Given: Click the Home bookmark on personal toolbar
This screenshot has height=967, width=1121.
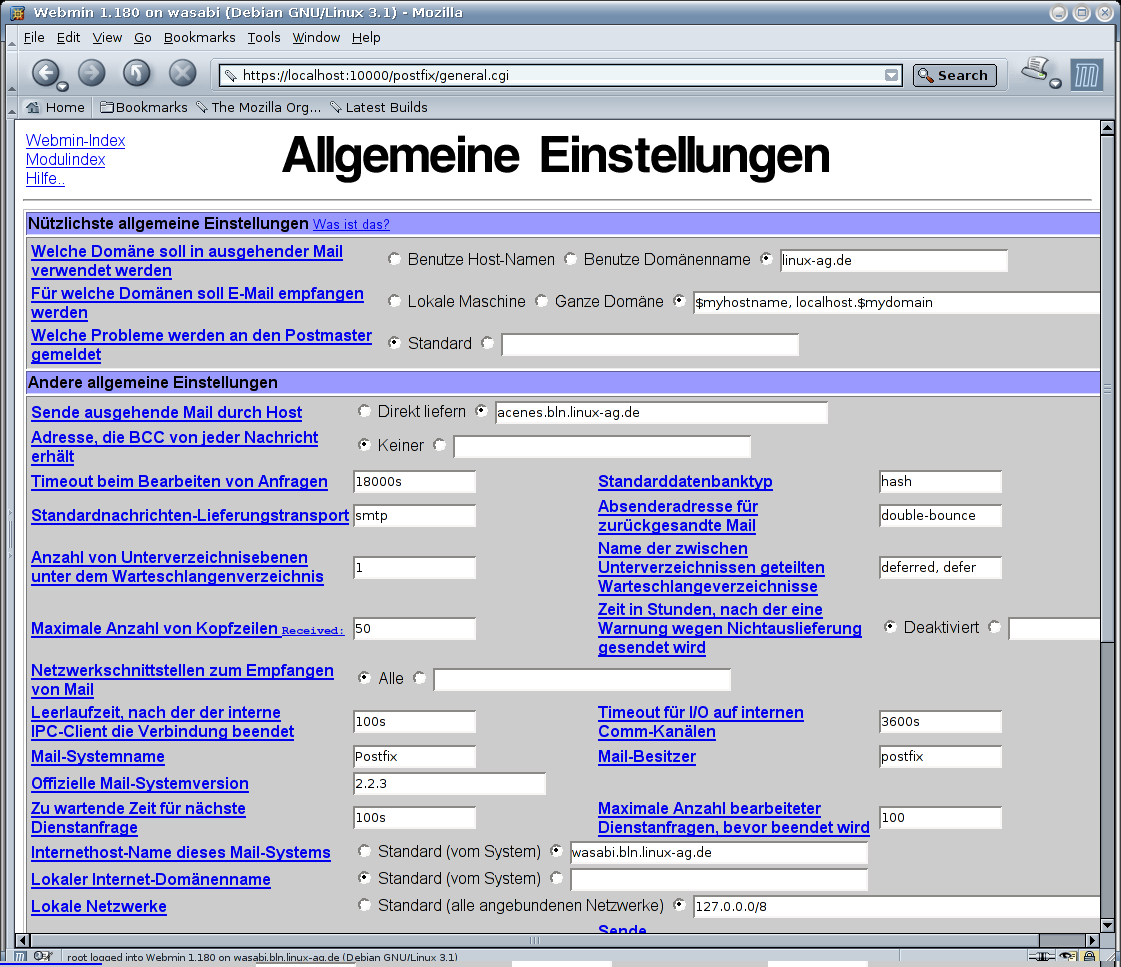Looking at the screenshot, I should tap(55, 107).
